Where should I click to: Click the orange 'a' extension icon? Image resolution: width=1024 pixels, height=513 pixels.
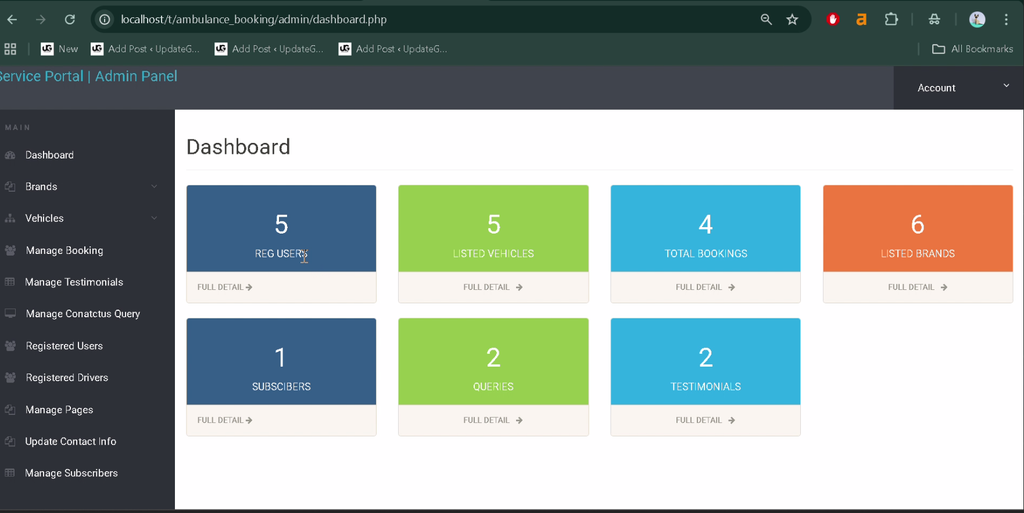pos(861,20)
